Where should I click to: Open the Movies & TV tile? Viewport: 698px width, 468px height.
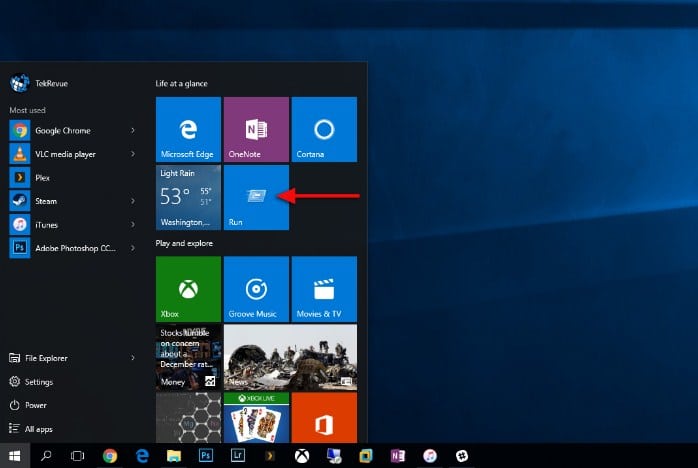tap(324, 289)
